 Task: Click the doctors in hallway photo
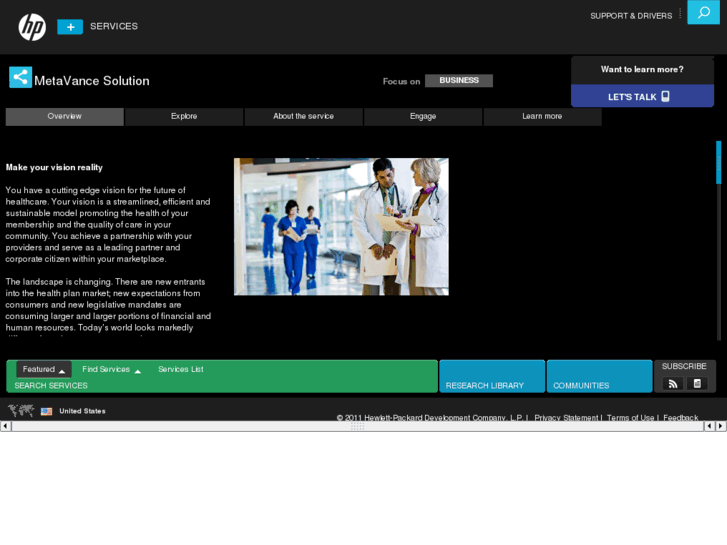click(341, 226)
